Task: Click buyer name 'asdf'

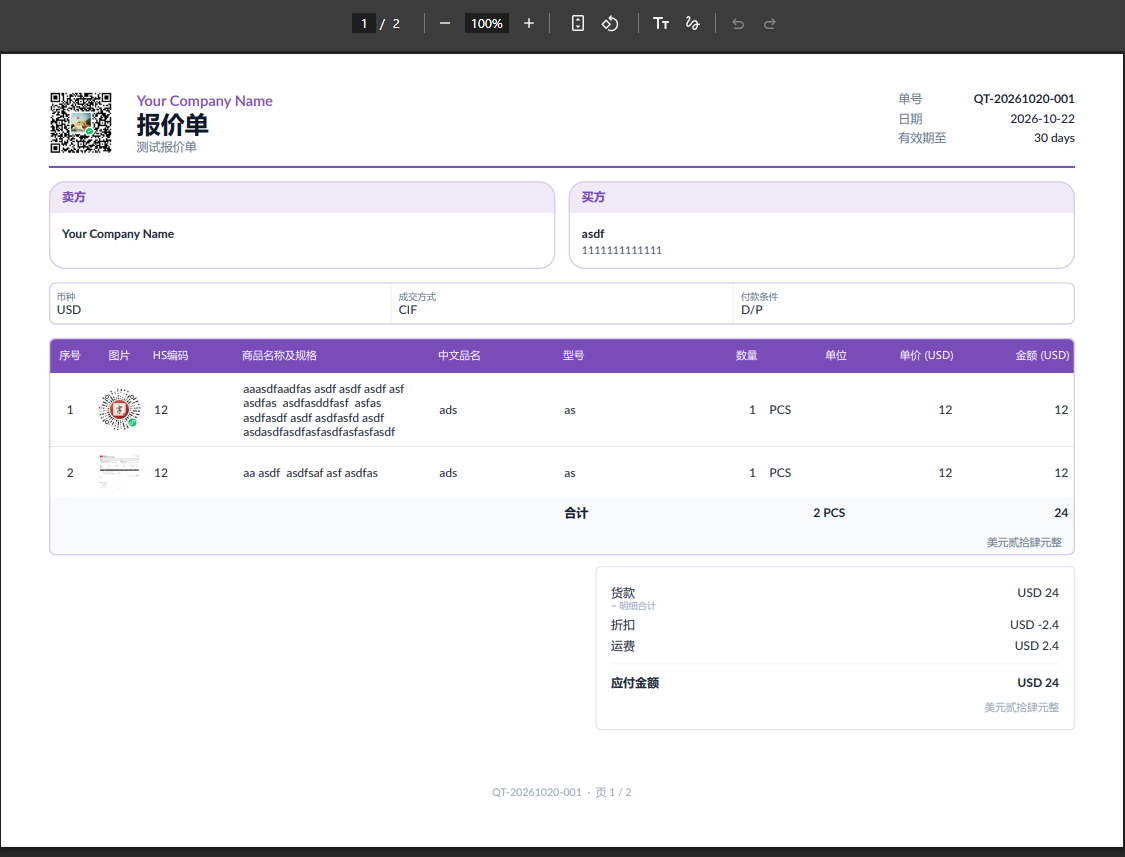Action: tap(593, 234)
